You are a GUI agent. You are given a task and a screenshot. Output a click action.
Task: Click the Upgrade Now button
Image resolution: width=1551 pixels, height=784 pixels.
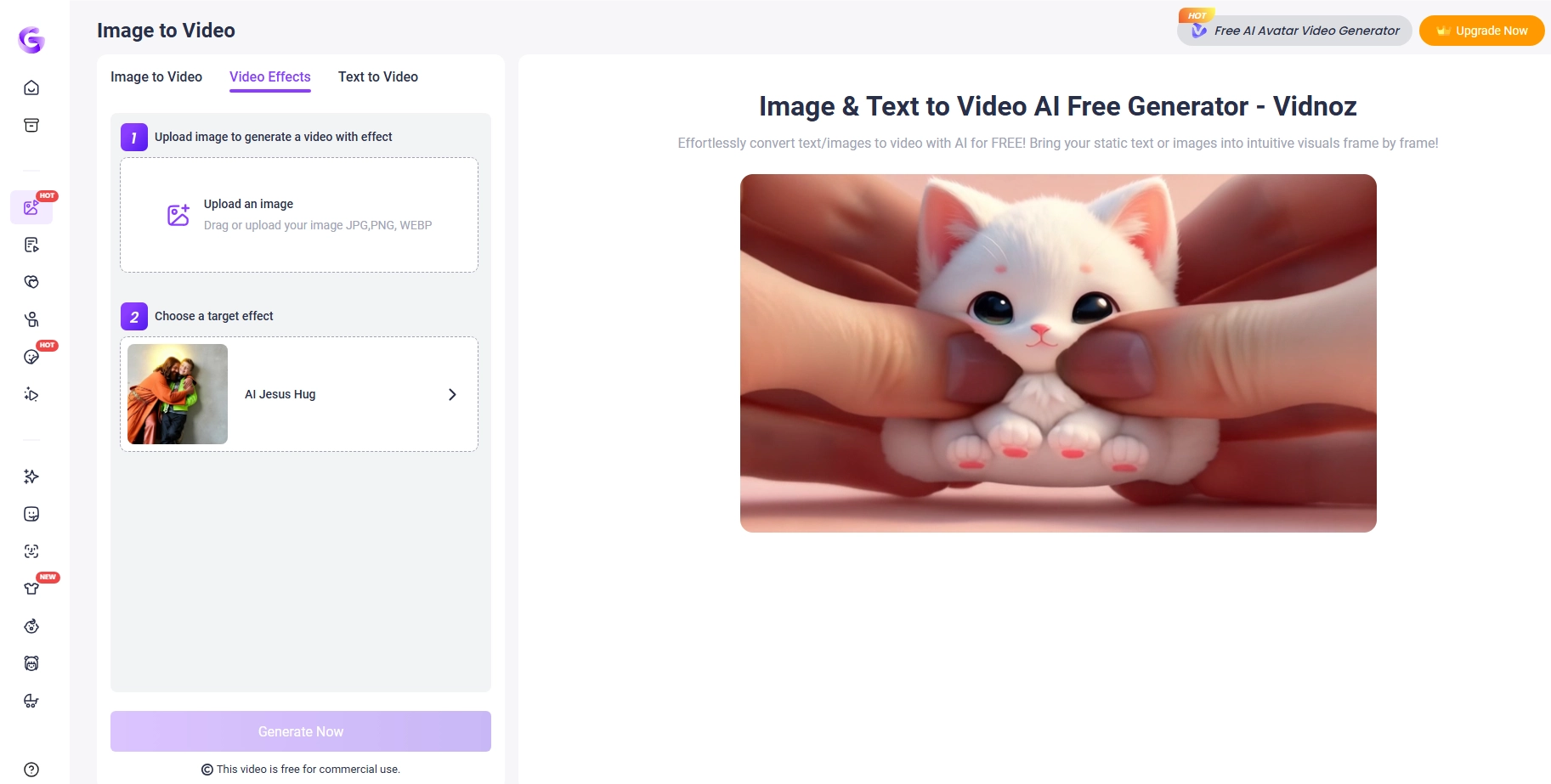coord(1481,30)
